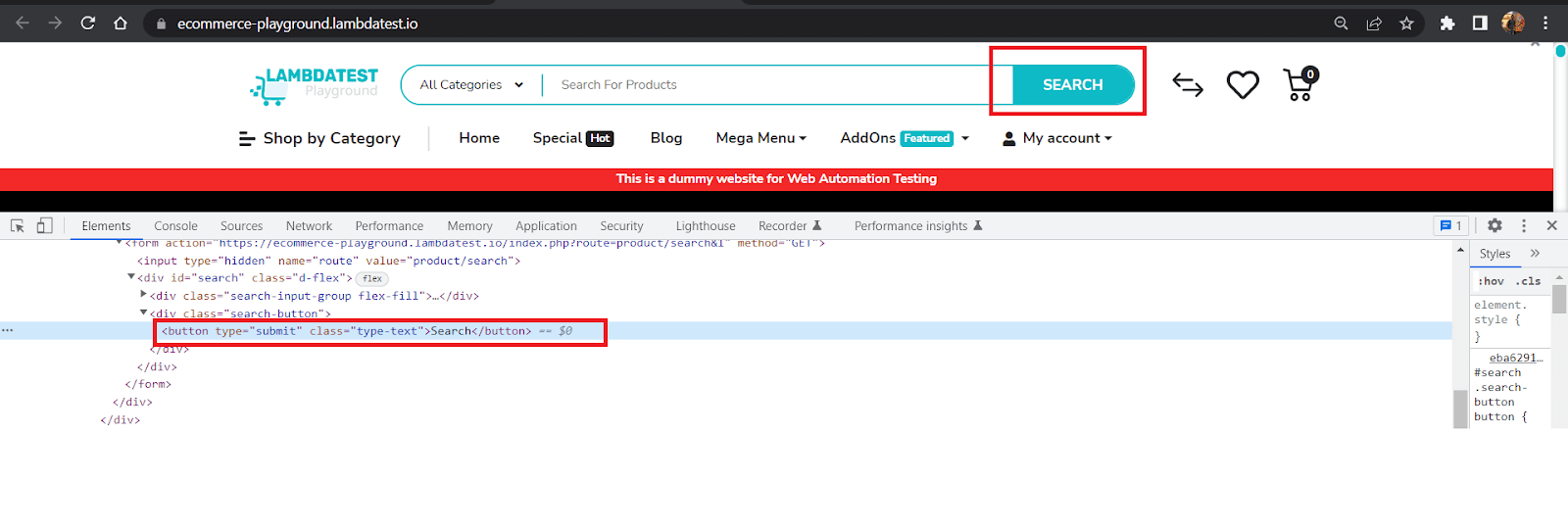Toggle the .cls class editor button
The image size is (1568, 529).
[1528, 281]
